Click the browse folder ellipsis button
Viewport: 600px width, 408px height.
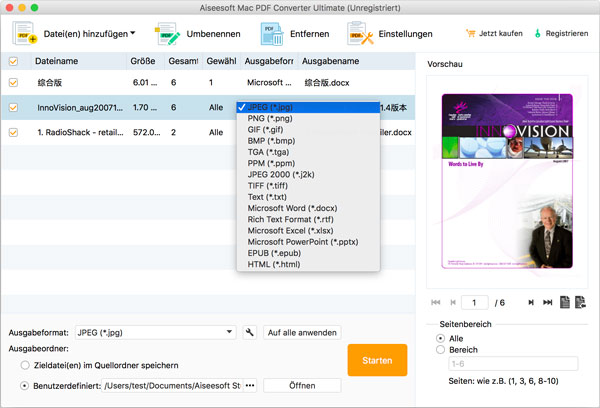tap(250, 385)
